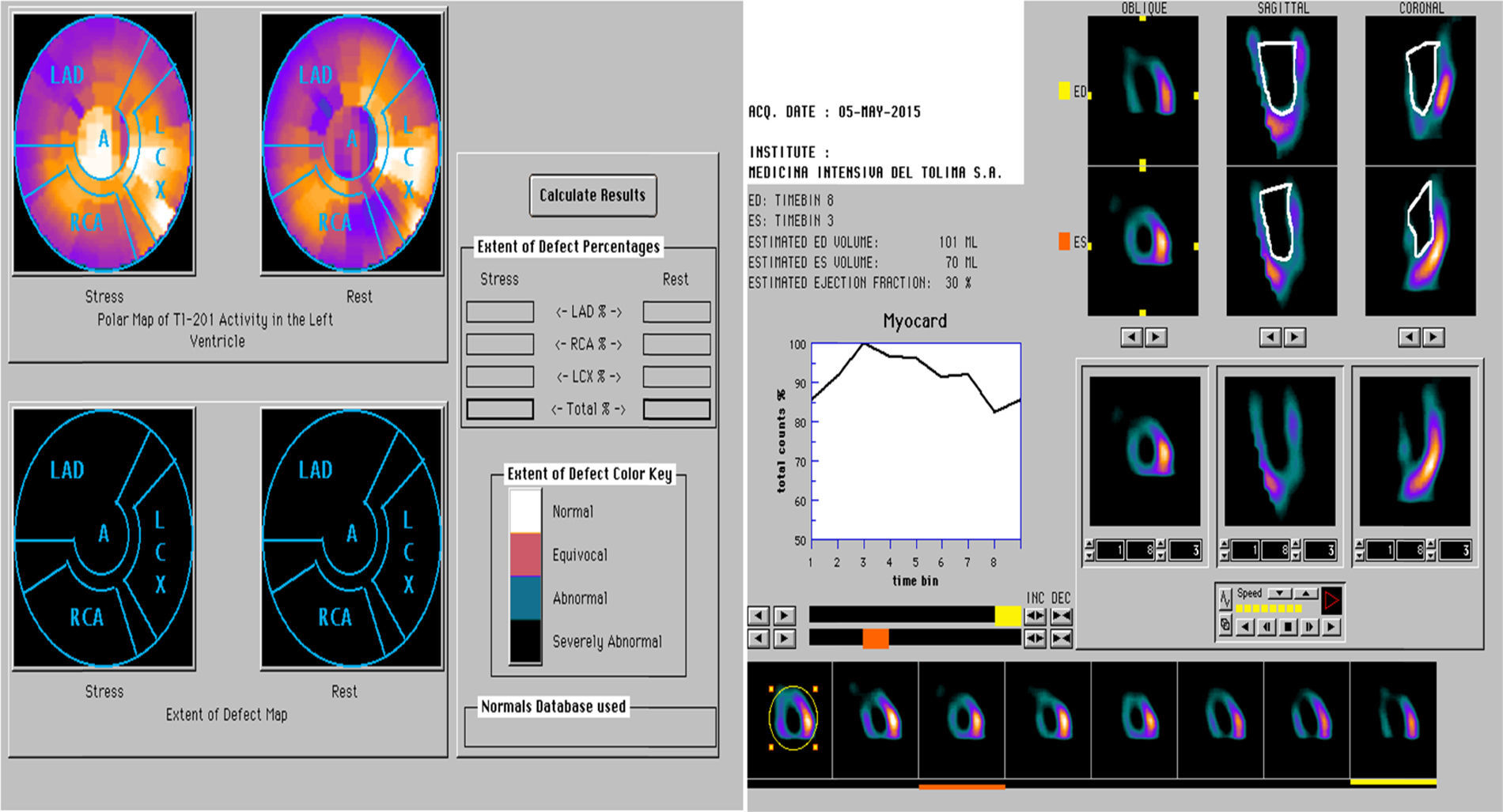This screenshot has height=812, width=1503.
Task: Click the yellow ED timebin slider handle
Action: pos(1007,616)
